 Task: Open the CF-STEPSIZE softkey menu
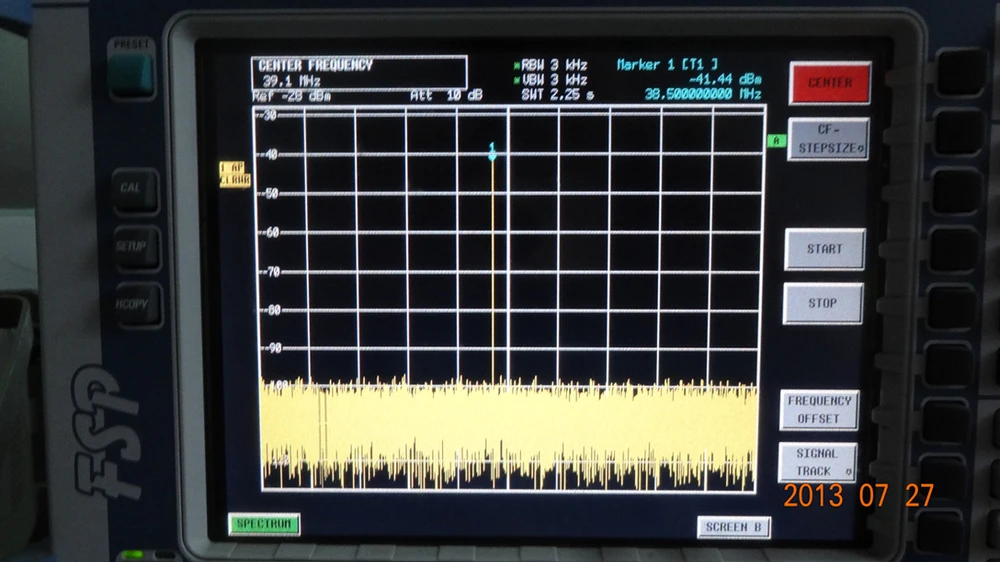coord(828,139)
